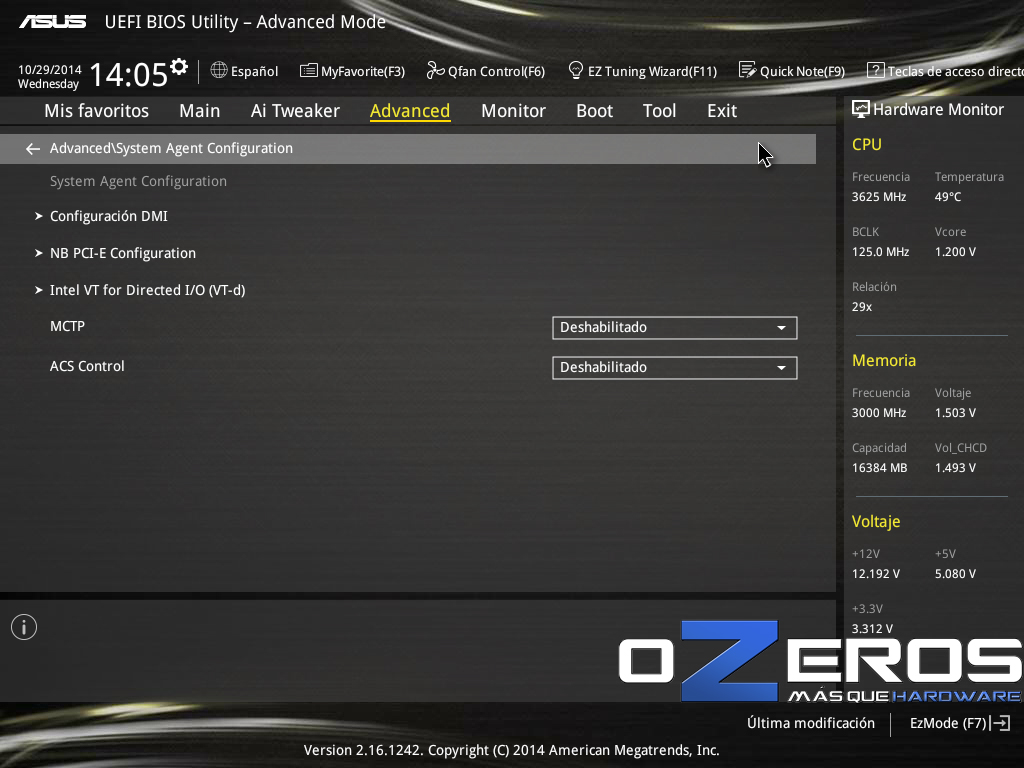1024x768 pixels.
Task: Click Capacidad 16384 MB value
Action: click(880, 468)
